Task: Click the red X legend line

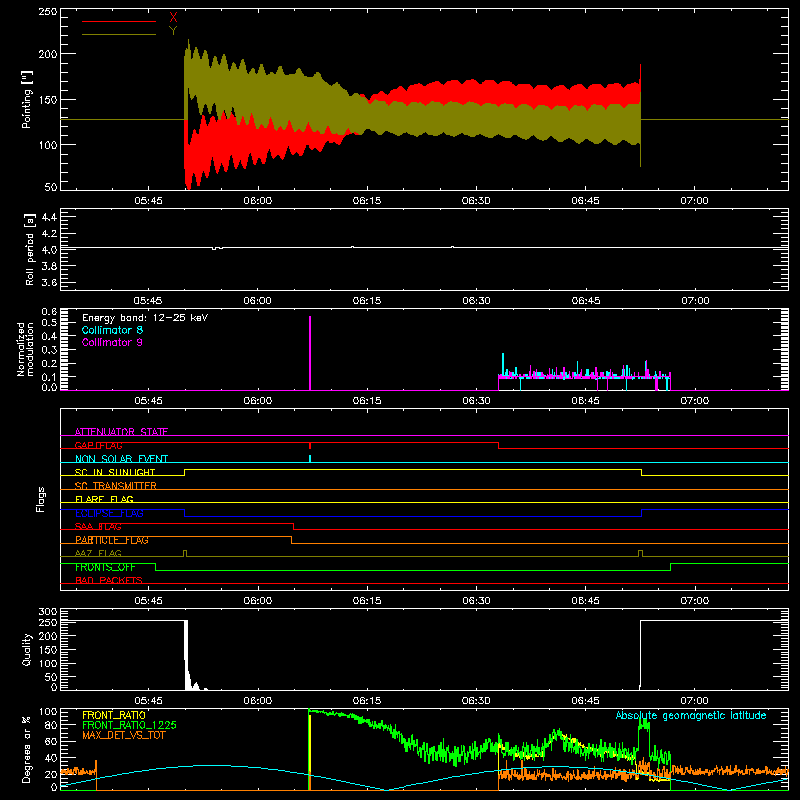Action: tap(119, 21)
